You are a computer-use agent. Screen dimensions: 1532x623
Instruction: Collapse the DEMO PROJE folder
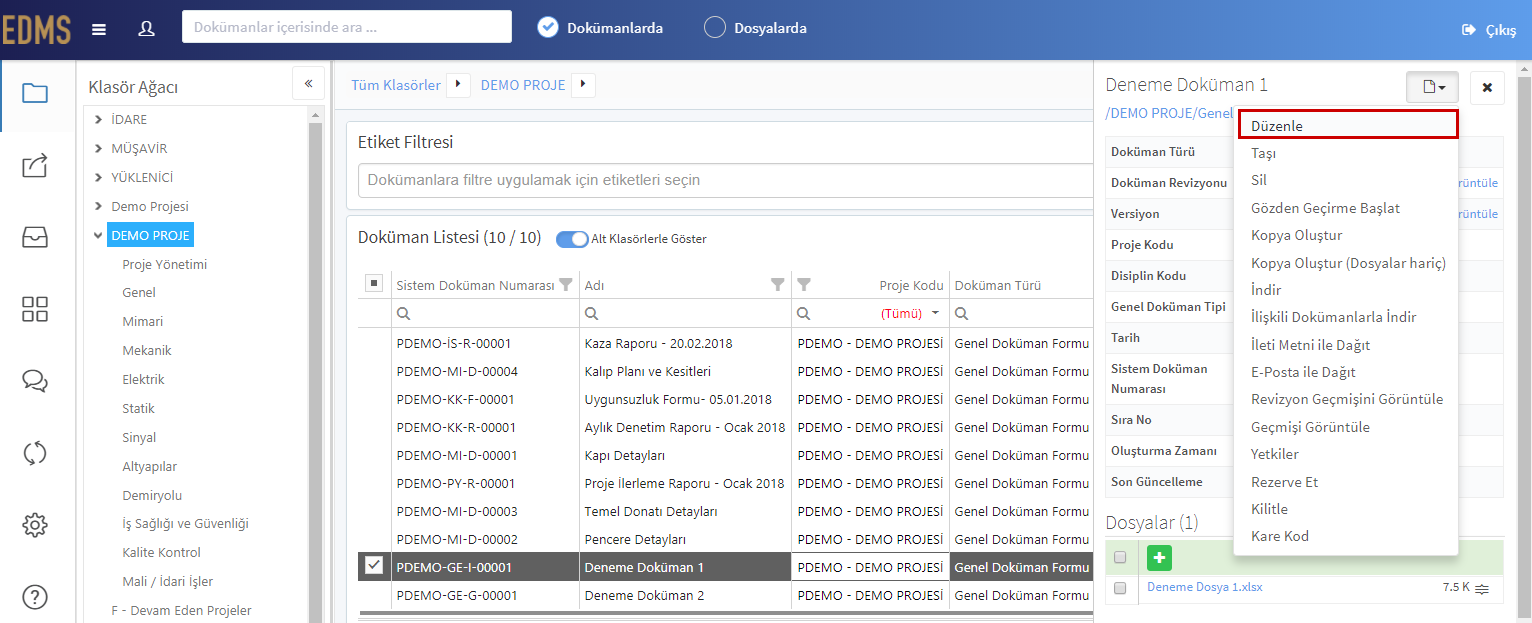pos(98,236)
